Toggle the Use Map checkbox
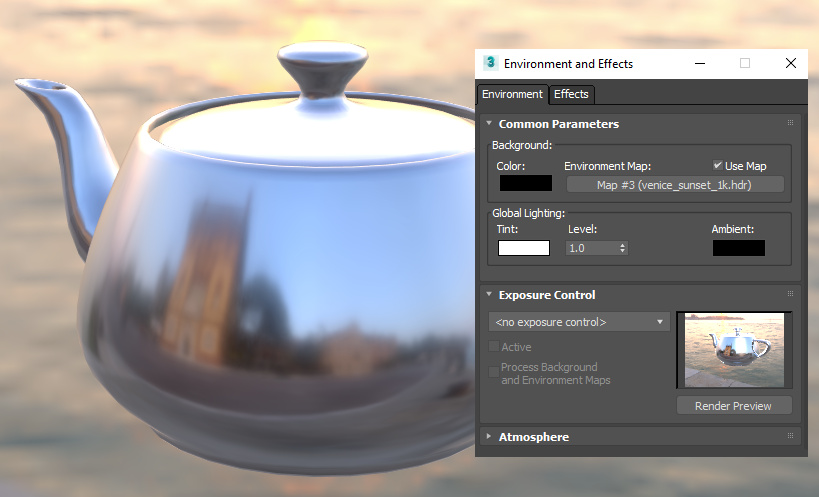Viewport: 819px width, 497px height. pos(718,165)
